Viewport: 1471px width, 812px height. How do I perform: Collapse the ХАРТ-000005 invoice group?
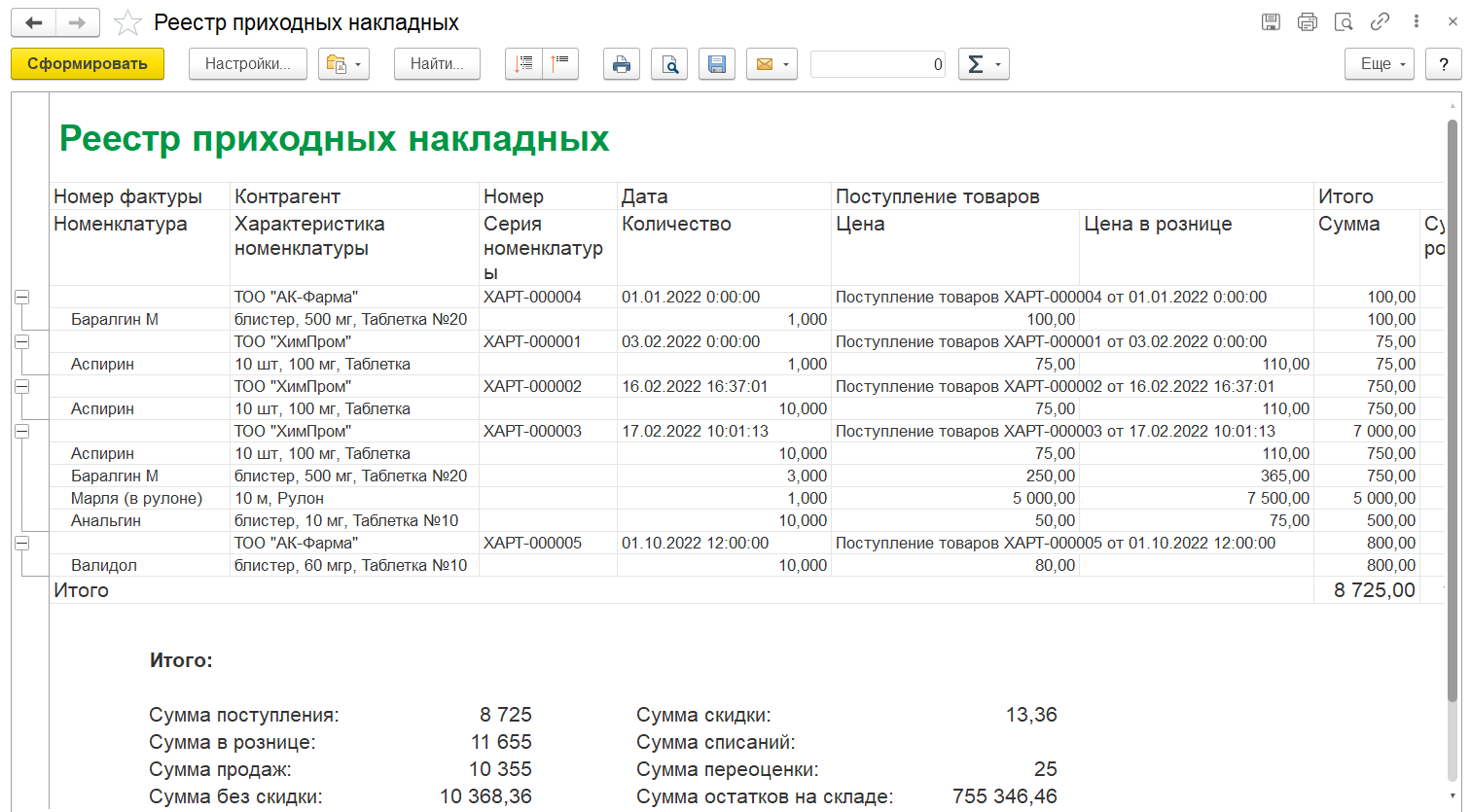pos(21,544)
